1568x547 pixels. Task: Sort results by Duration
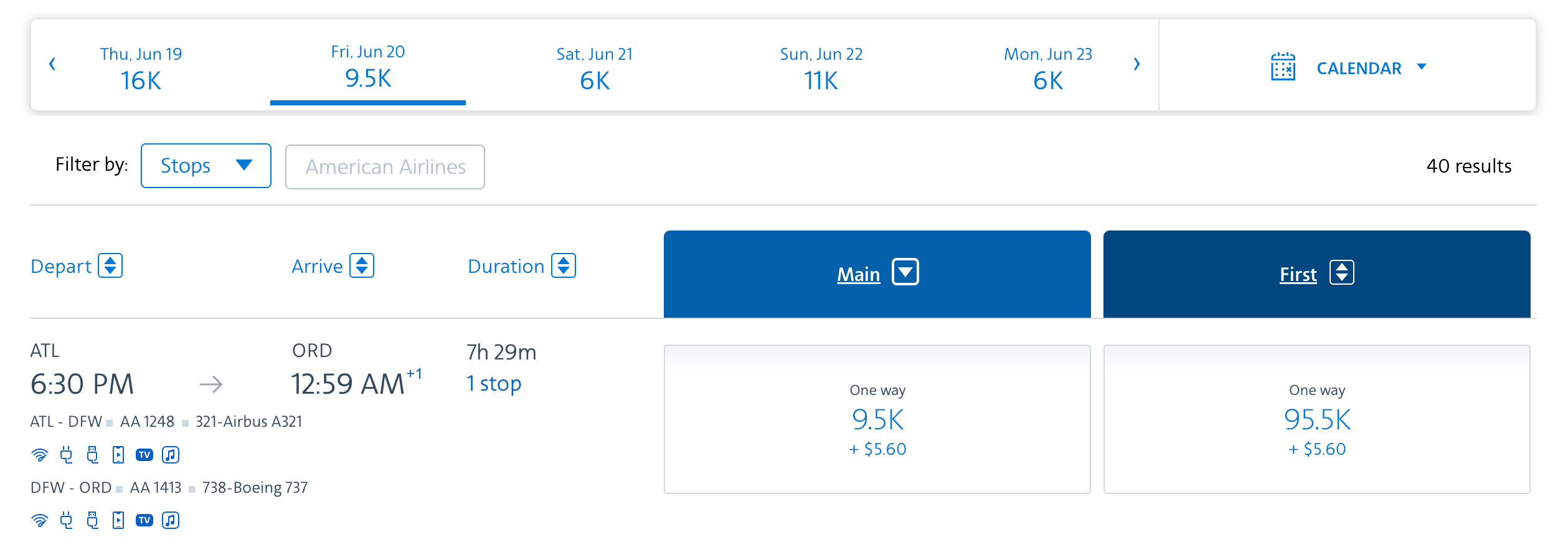point(564,266)
